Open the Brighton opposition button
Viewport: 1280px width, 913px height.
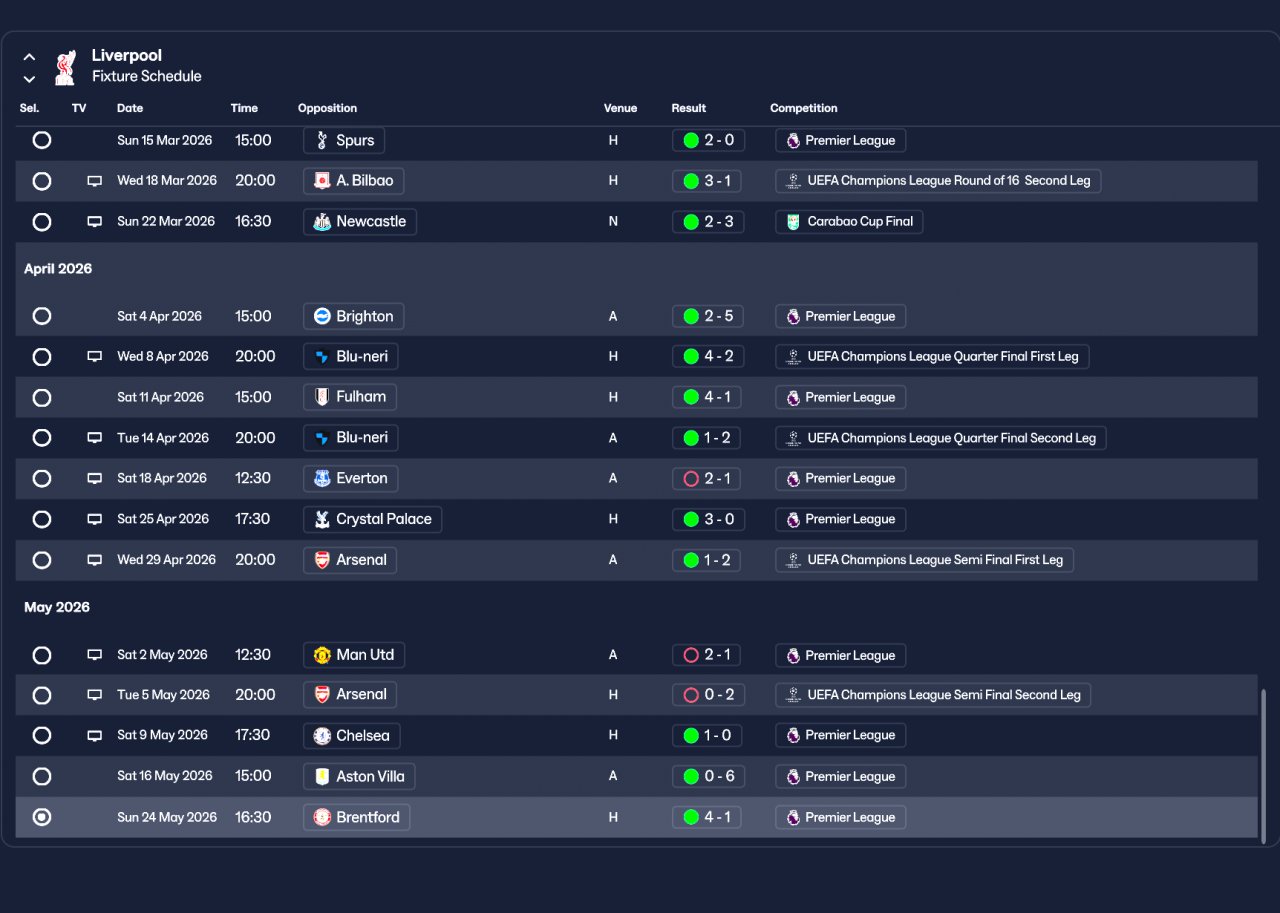point(354,316)
